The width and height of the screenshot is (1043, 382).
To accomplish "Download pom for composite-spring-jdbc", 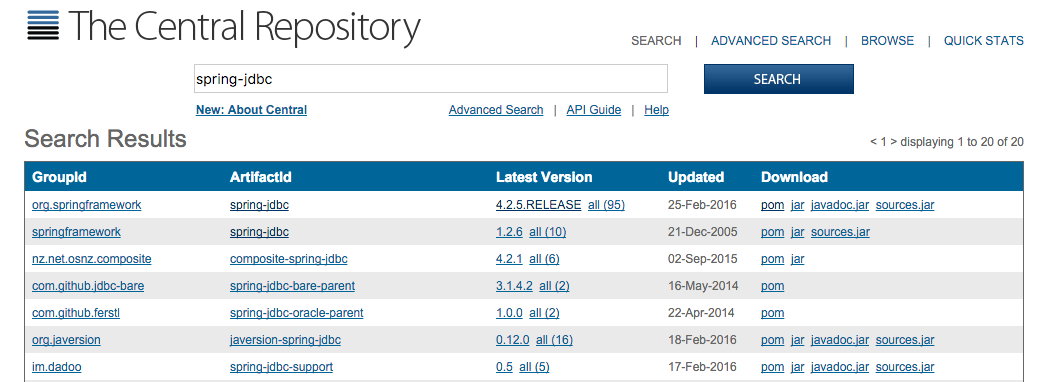I will [x=772, y=259].
